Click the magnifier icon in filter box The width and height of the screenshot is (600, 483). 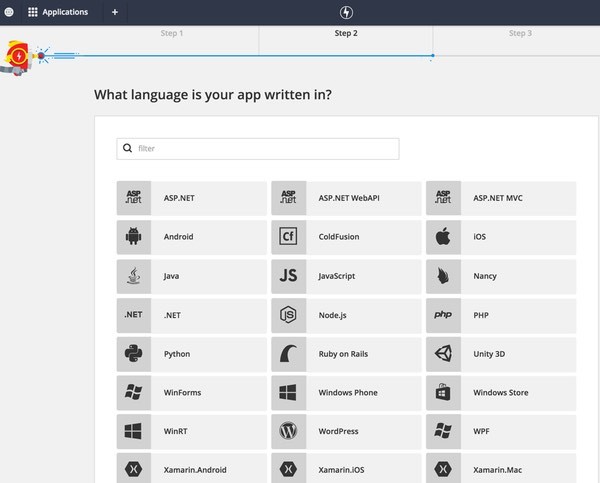[127, 148]
